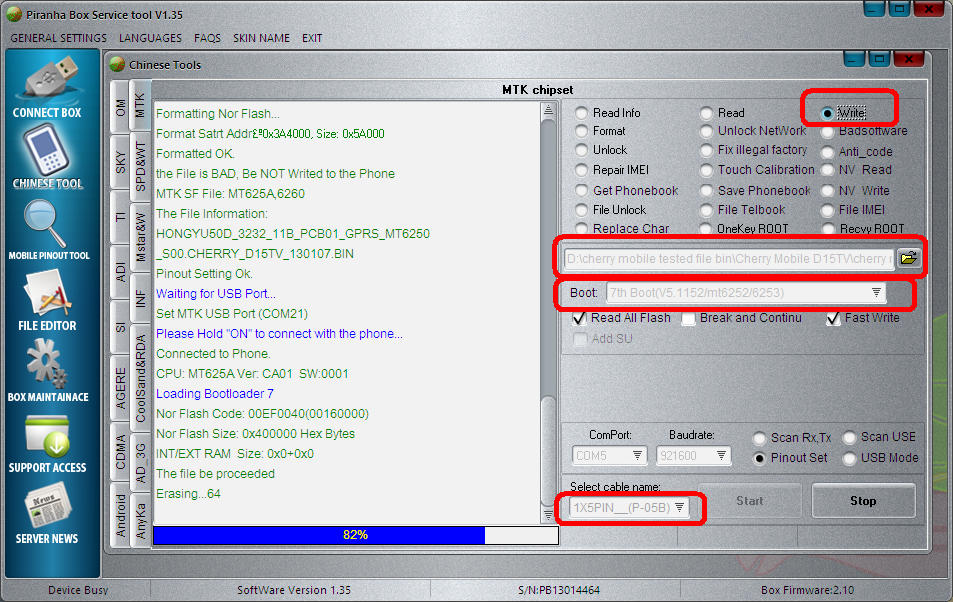Toggle the Read All Flash checkbox
This screenshot has width=953, height=602.
point(579,319)
